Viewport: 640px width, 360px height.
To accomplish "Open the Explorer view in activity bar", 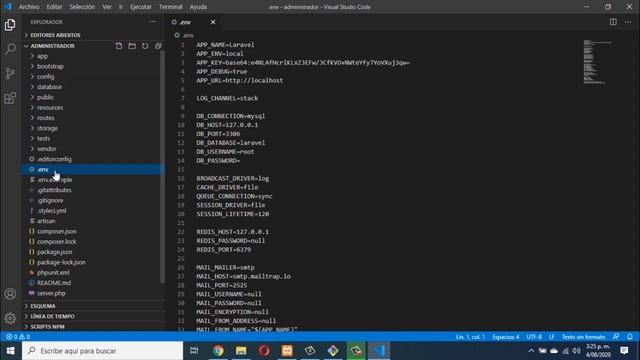I will pyautogui.click(x=10, y=25).
